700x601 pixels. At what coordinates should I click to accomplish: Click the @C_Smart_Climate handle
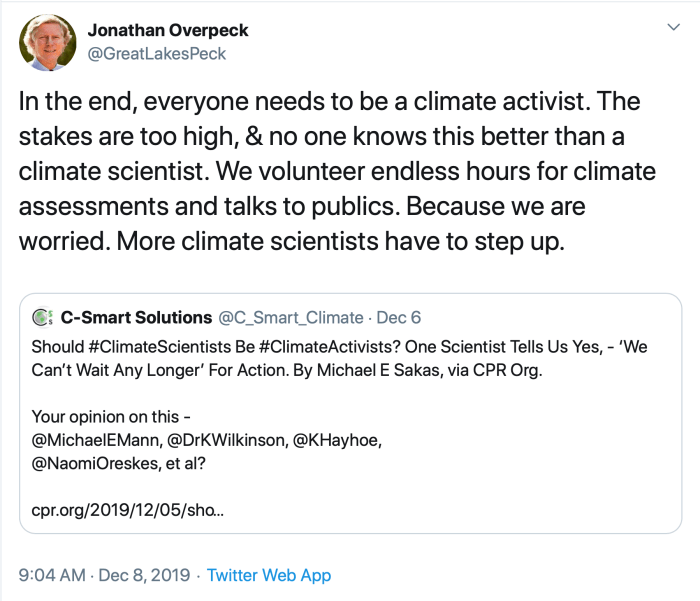click(291, 317)
